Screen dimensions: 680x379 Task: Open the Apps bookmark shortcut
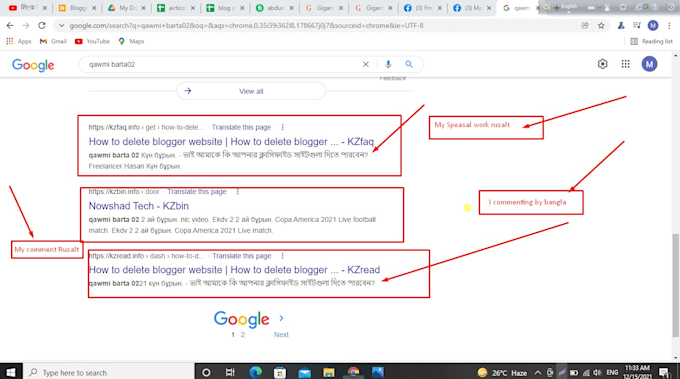coord(19,41)
